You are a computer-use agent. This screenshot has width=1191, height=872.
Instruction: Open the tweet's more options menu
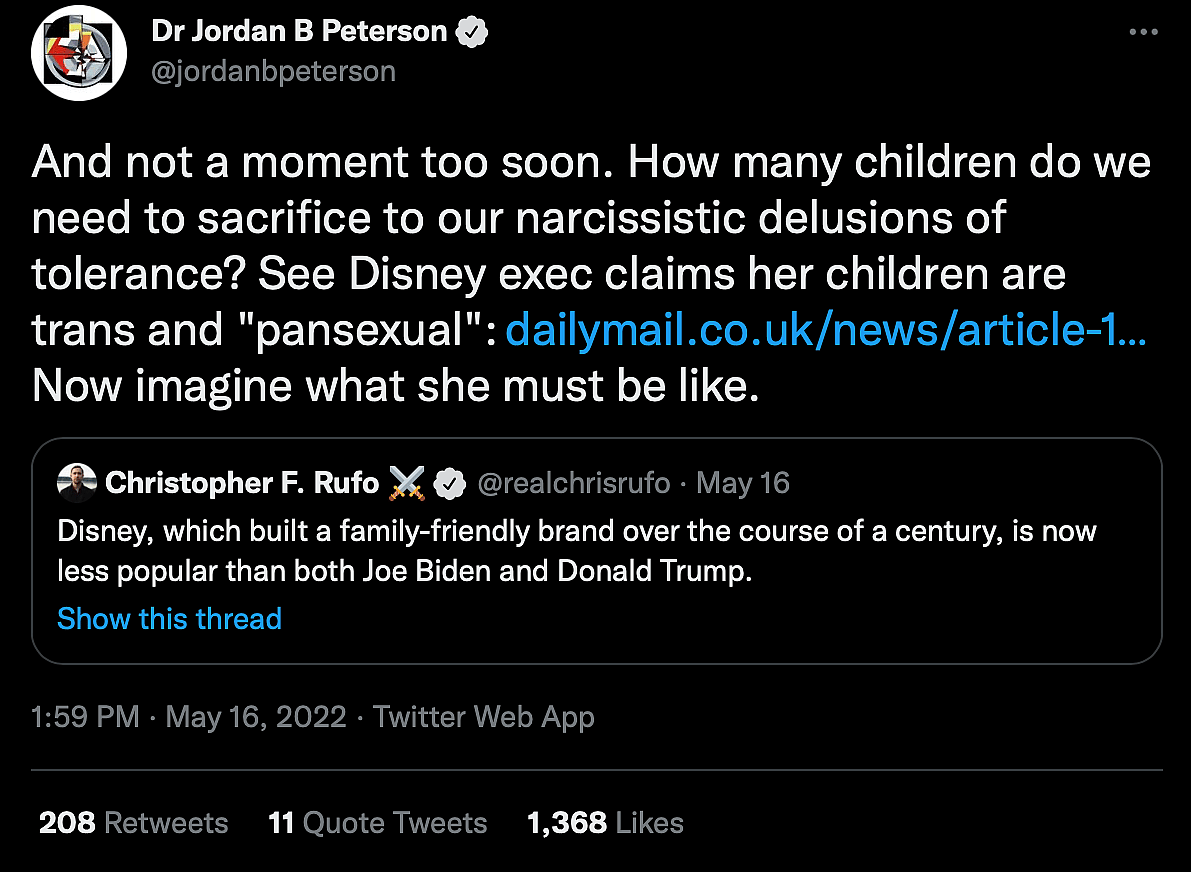point(1143,32)
